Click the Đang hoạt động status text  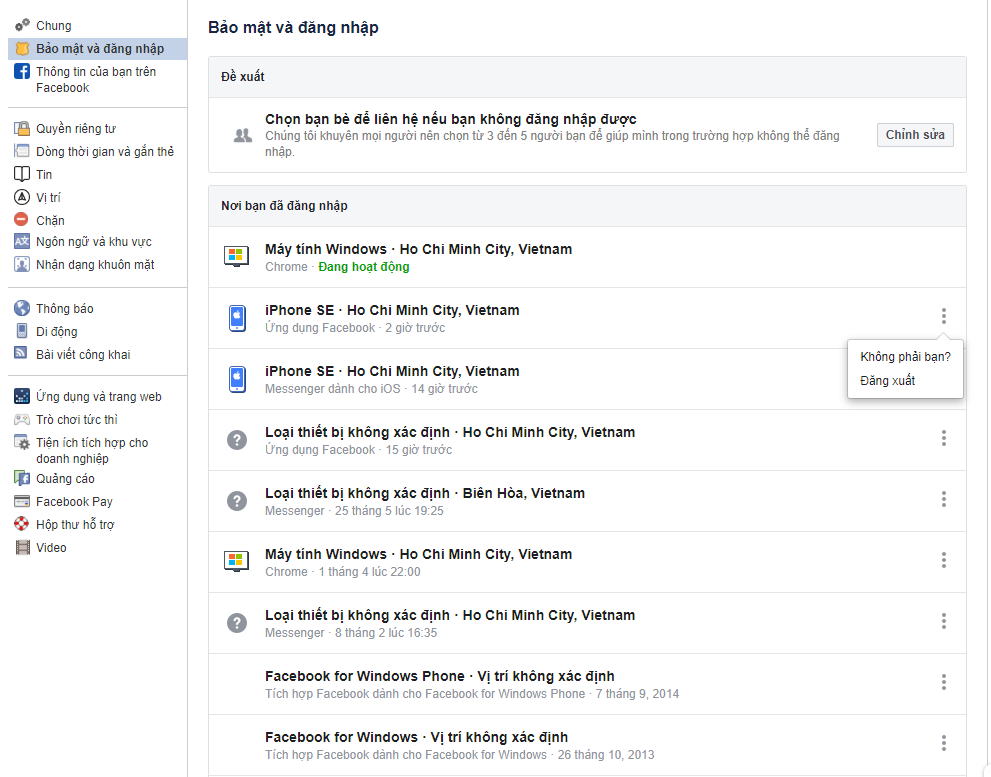(x=363, y=267)
